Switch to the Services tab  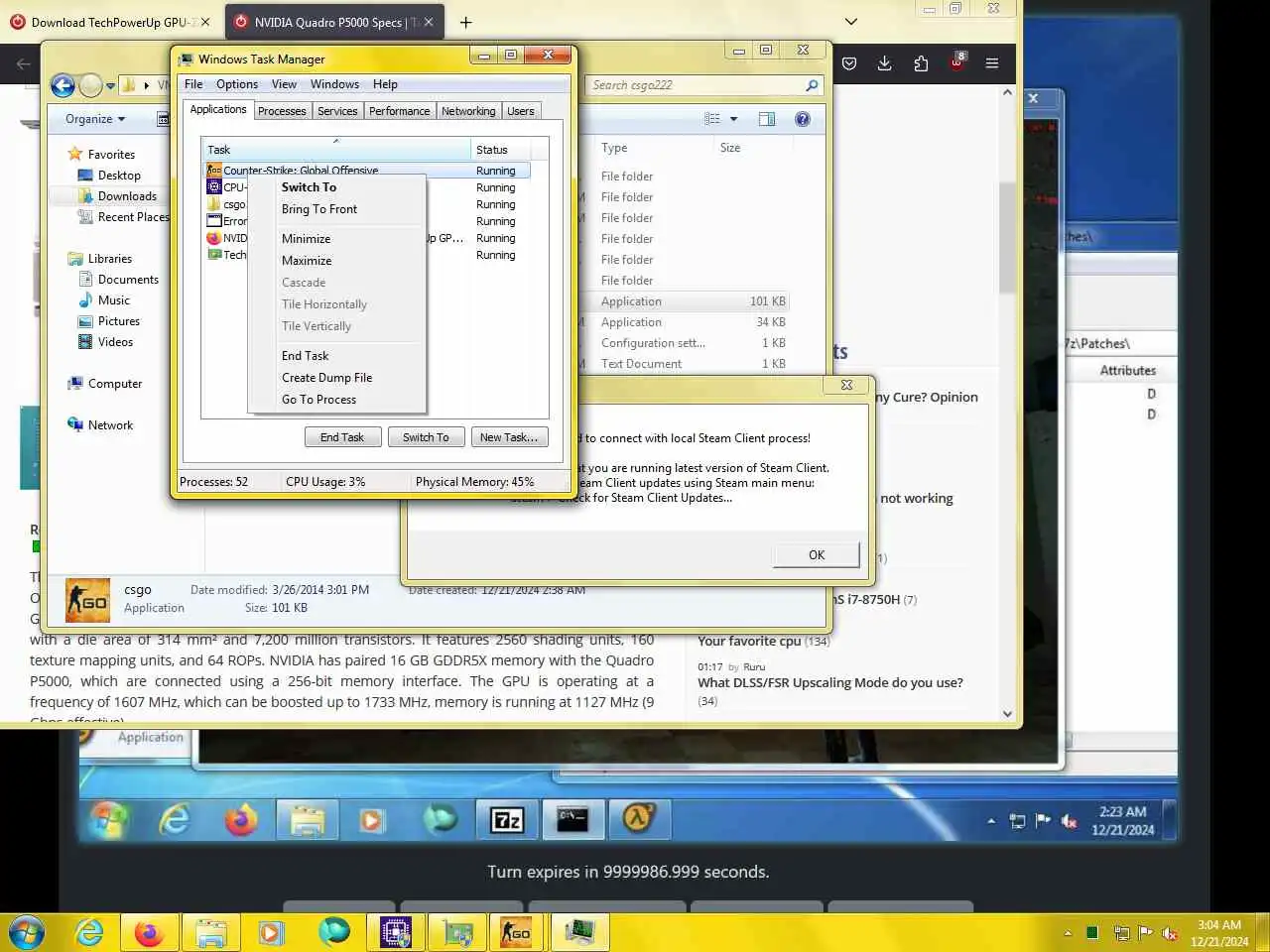coord(337,111)
